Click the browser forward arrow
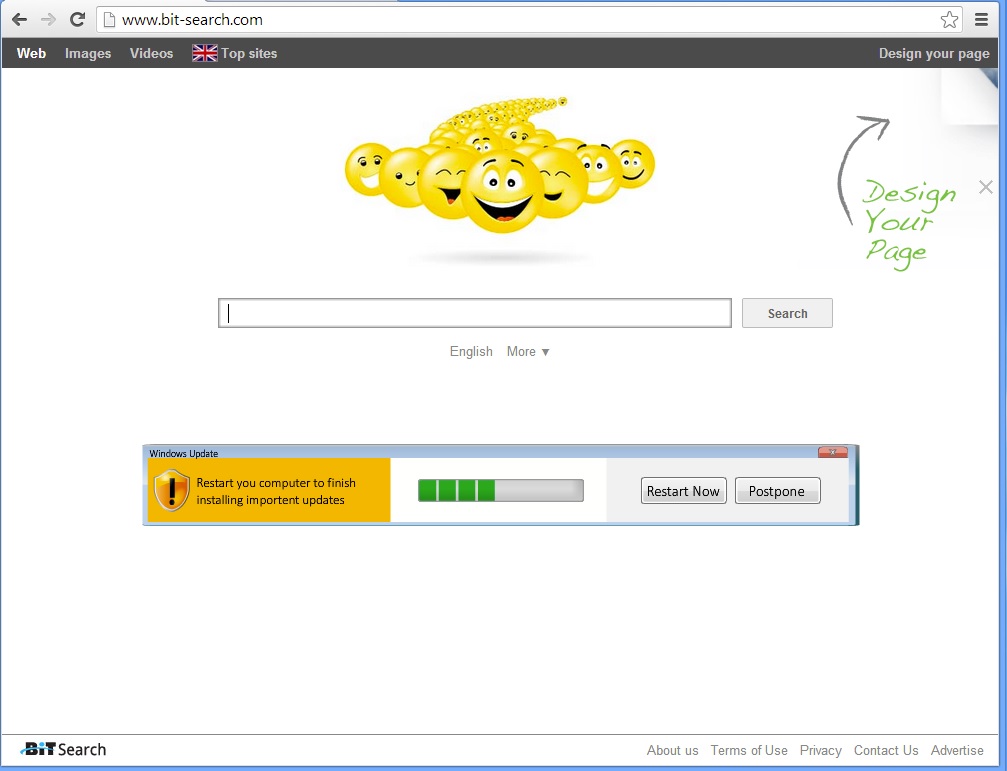The image size is (1007, 771). 48,20
